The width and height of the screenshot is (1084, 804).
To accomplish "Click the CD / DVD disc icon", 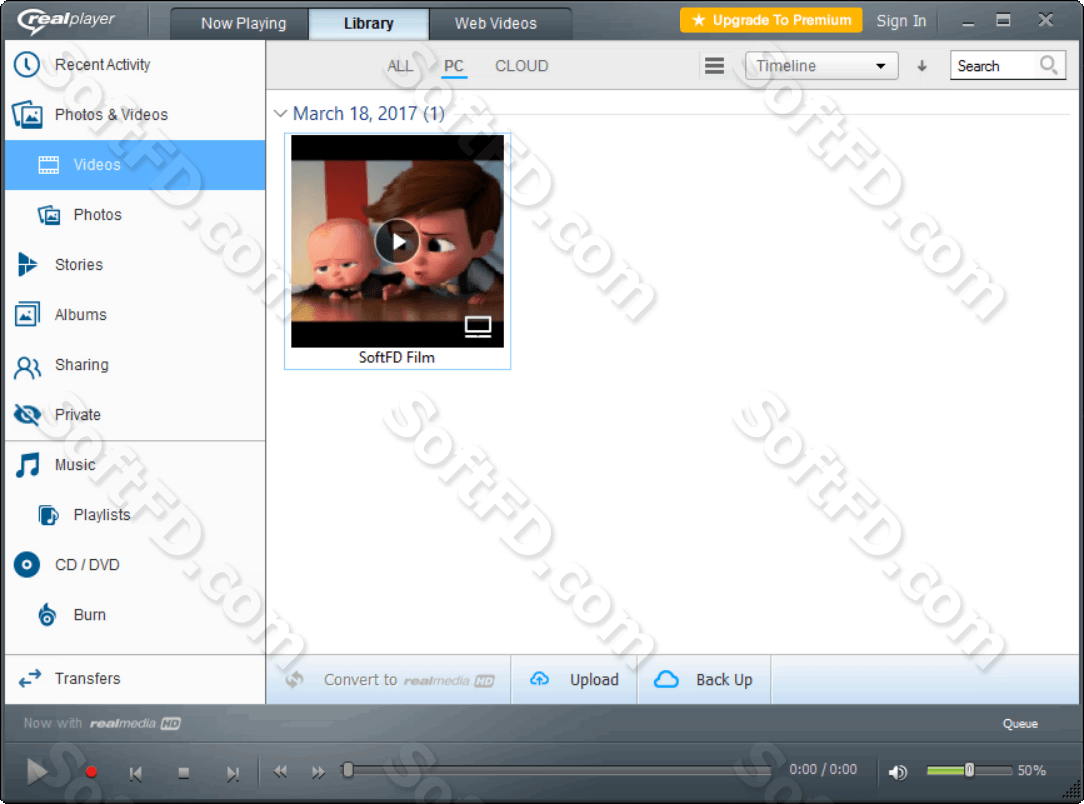I will point(27,565).
